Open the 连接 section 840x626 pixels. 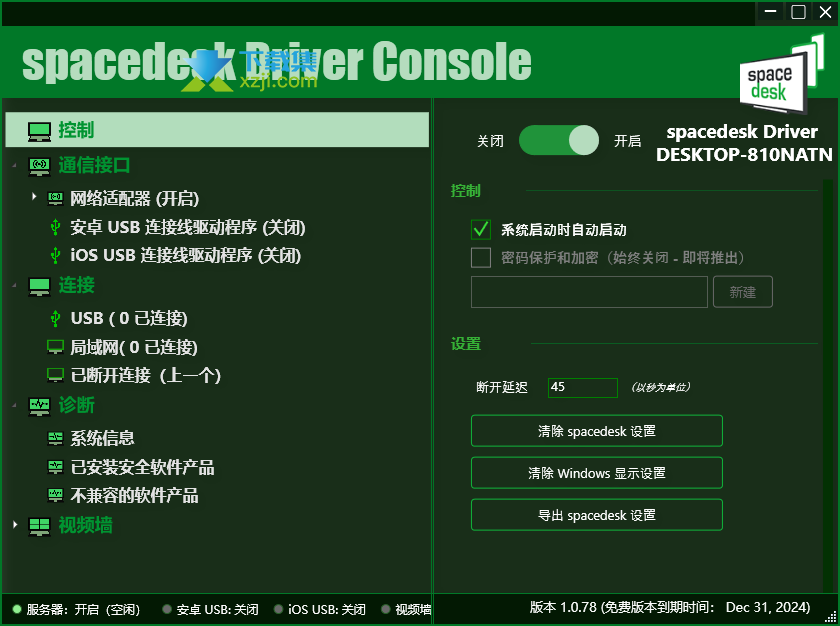tap(77, 285)
